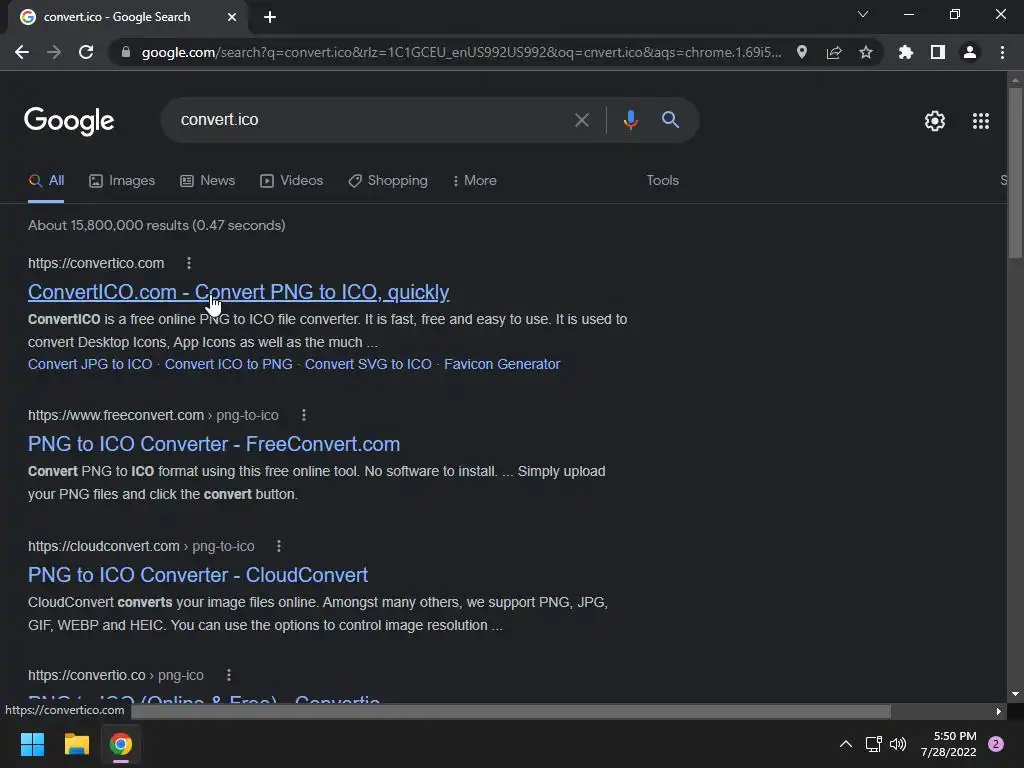
Task: Open Google quick settings gear
Action: click(935, 121)
